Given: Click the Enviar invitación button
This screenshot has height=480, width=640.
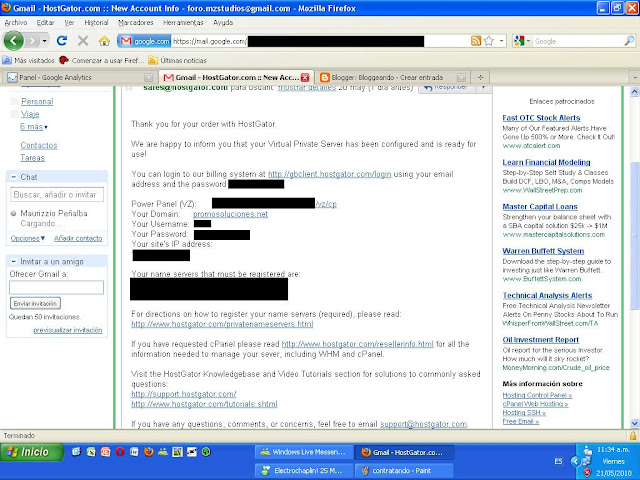Looking at the screenshot, I should [35, 303].
